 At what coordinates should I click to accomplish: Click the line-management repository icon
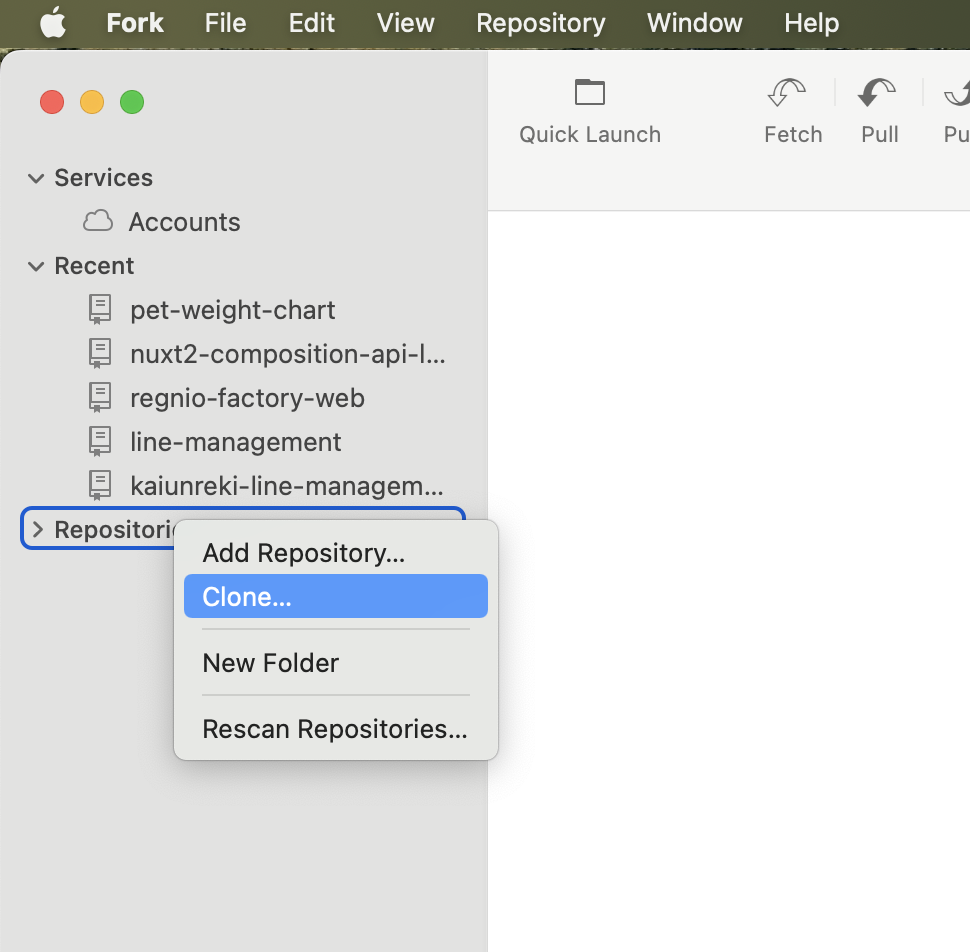[x=100, y=442]
